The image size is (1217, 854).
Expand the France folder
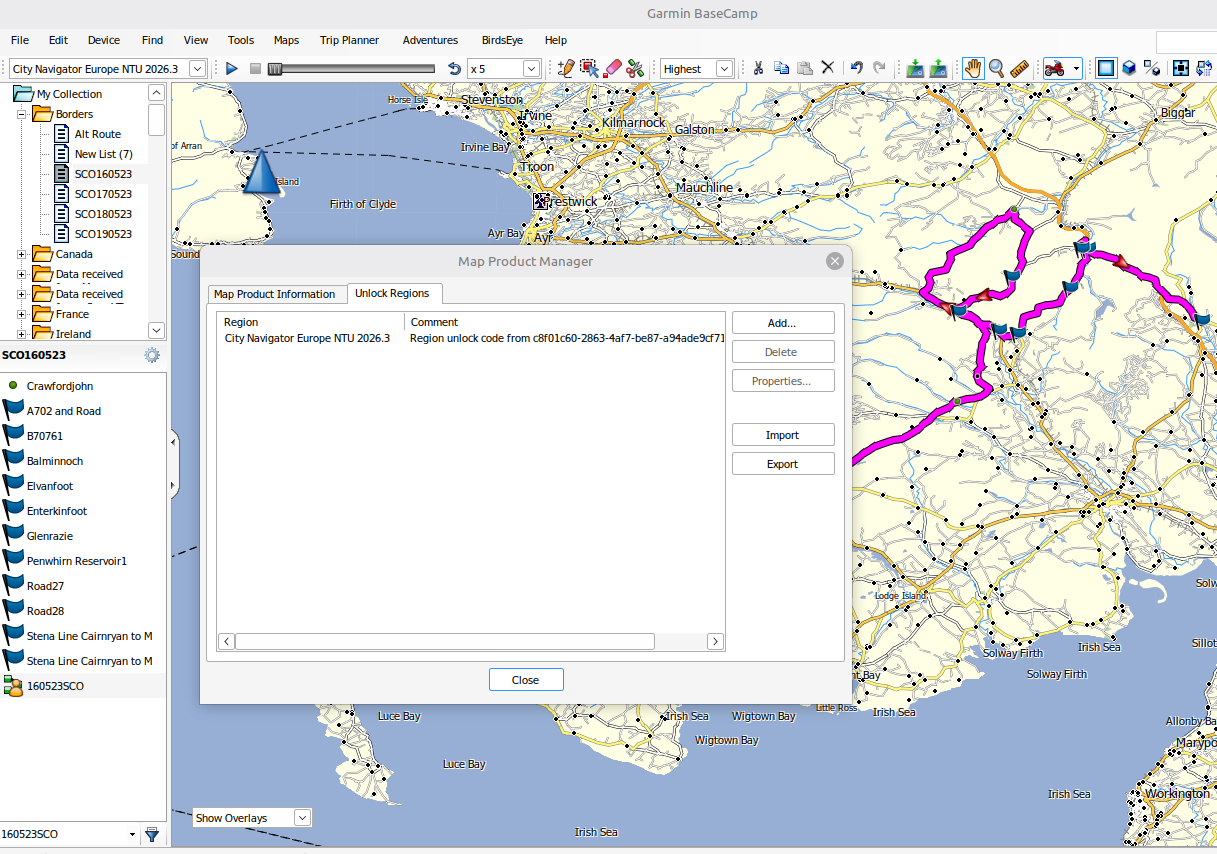click(21, 314)
